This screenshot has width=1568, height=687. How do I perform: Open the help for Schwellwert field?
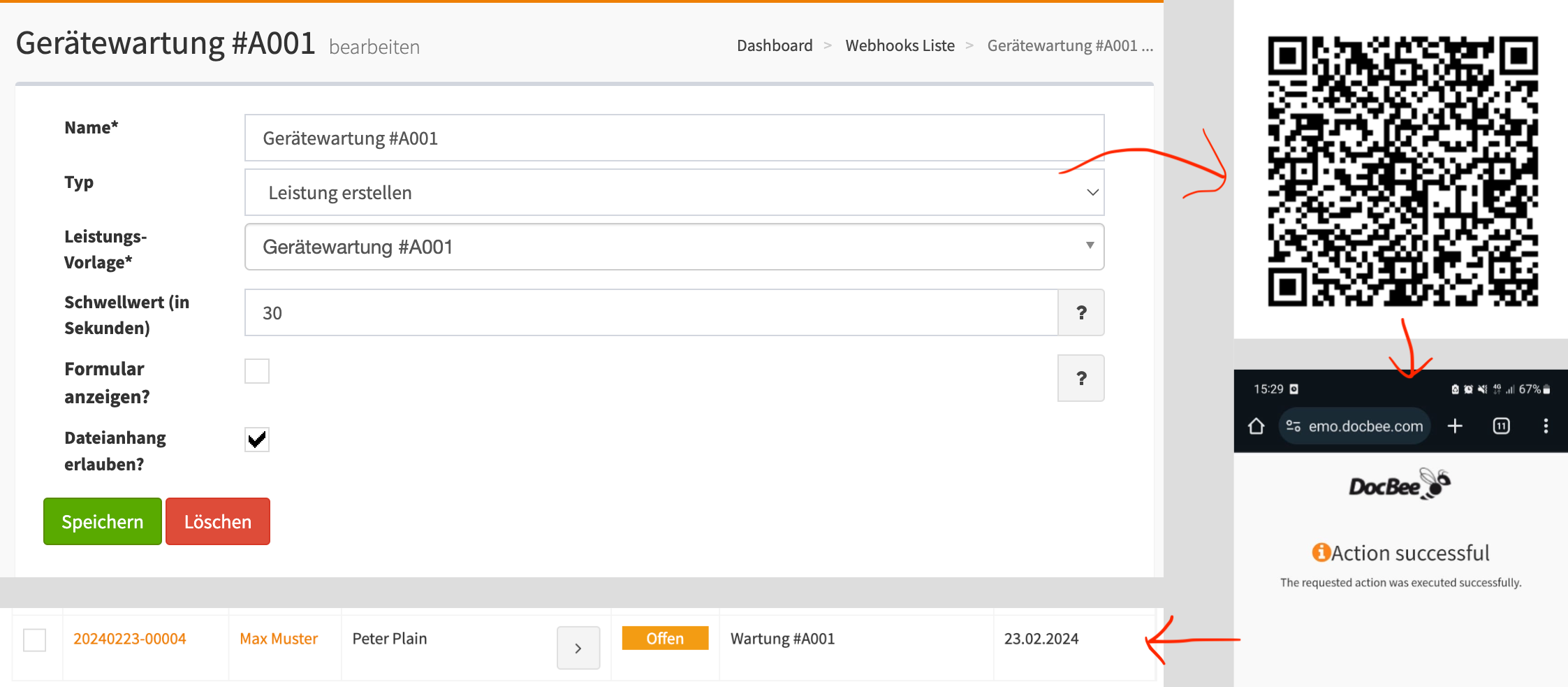[1080, 312]
